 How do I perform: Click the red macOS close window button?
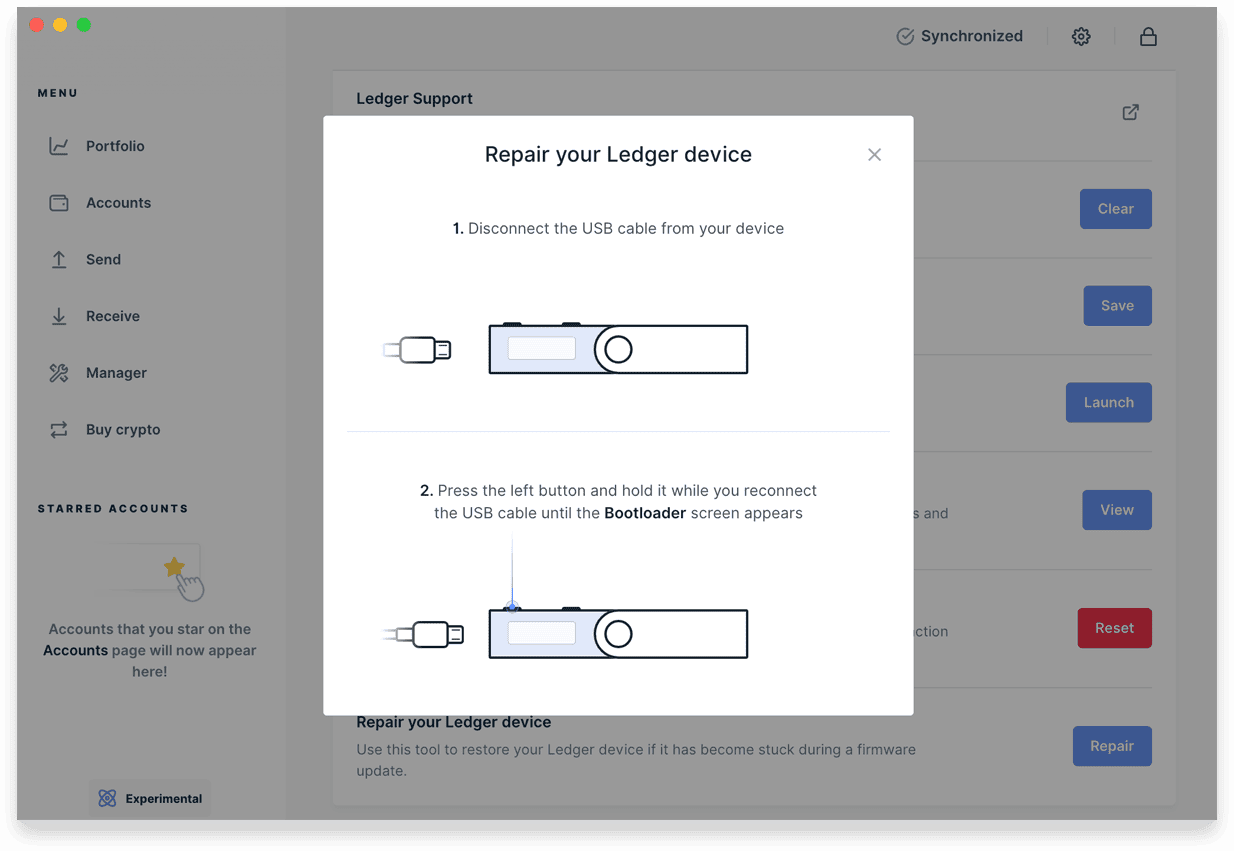[37, 25]
